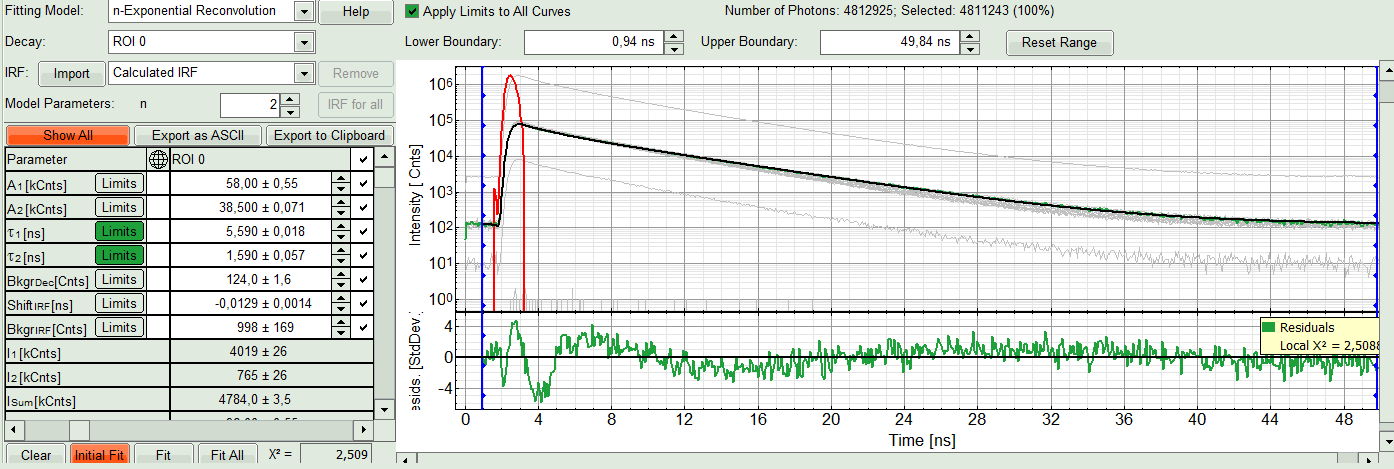Open green Limits button for τ1
Viewport: 1394px width, 469px height.
(119, 231)
